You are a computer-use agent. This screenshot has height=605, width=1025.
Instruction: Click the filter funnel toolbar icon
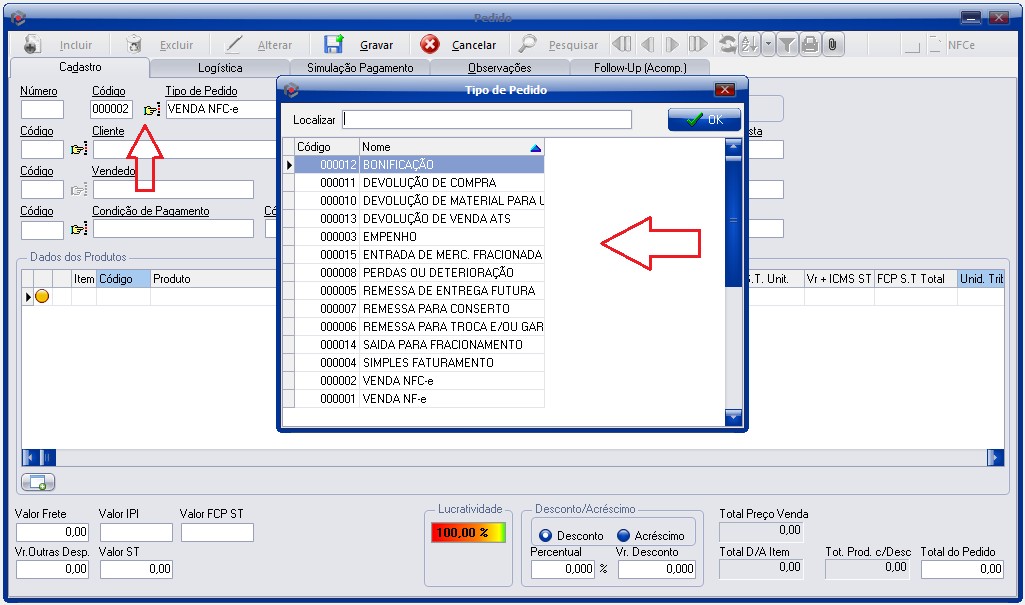click(787, 45)
